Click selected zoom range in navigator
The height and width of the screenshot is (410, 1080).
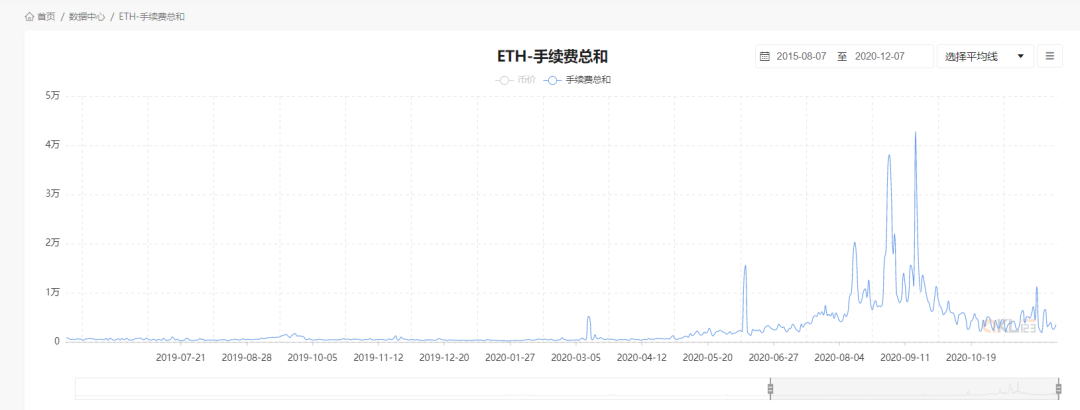tap(915, 388)
